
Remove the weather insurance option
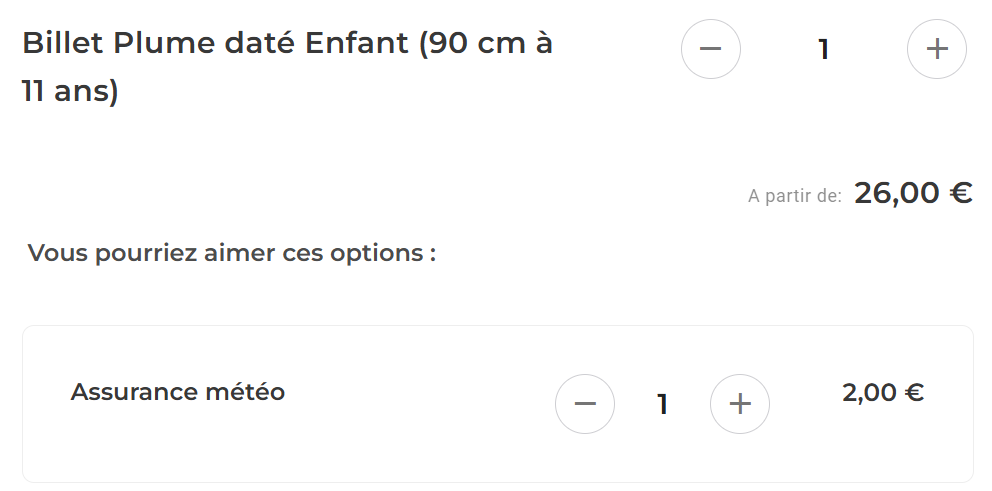click(585, 404)
